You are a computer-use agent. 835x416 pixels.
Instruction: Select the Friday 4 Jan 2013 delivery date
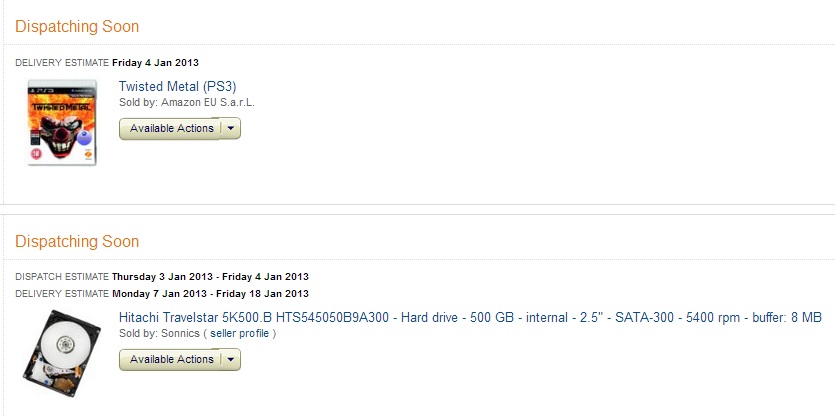(x=155, y=63)
